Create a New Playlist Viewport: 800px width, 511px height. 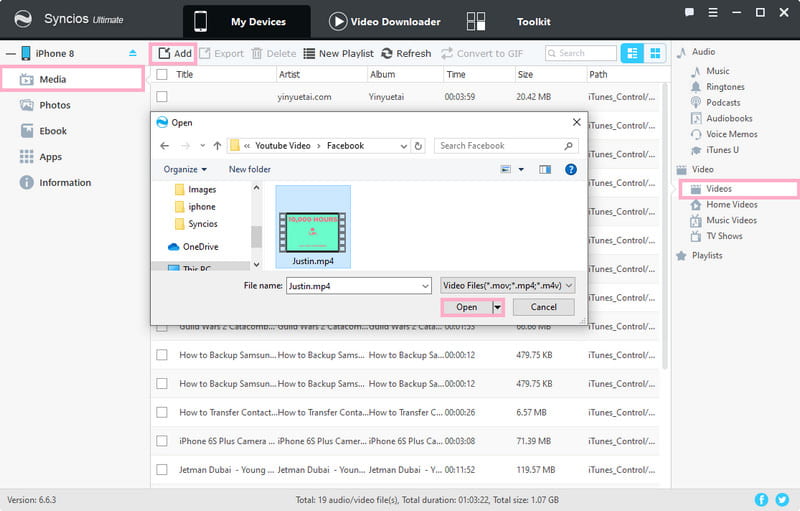(338, 54)
